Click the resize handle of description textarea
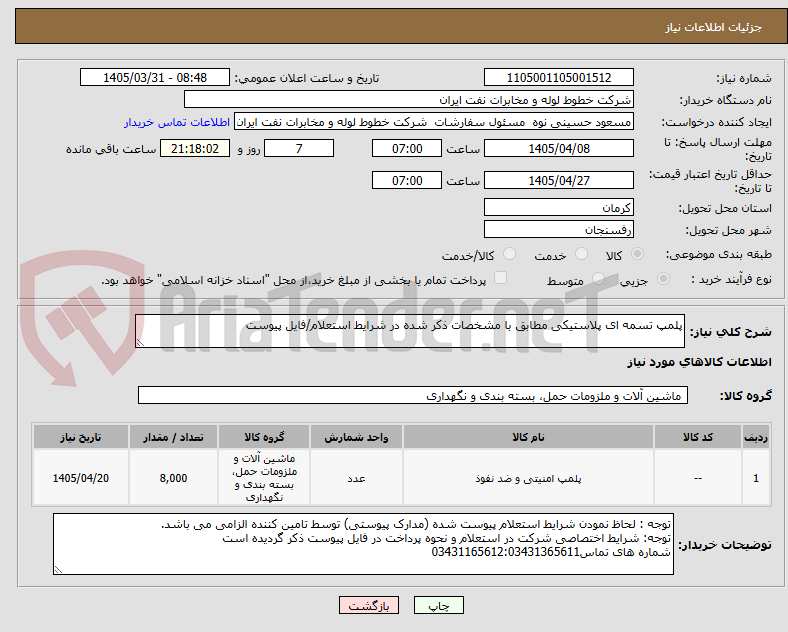The image size is (788, 632). coord(140,343)
